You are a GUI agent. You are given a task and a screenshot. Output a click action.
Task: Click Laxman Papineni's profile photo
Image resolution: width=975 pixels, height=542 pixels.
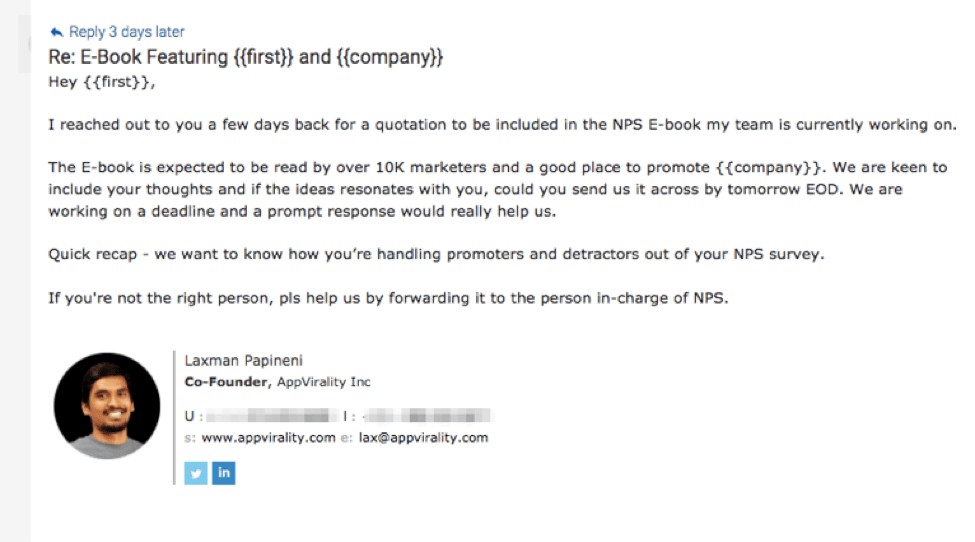[106, 405]
